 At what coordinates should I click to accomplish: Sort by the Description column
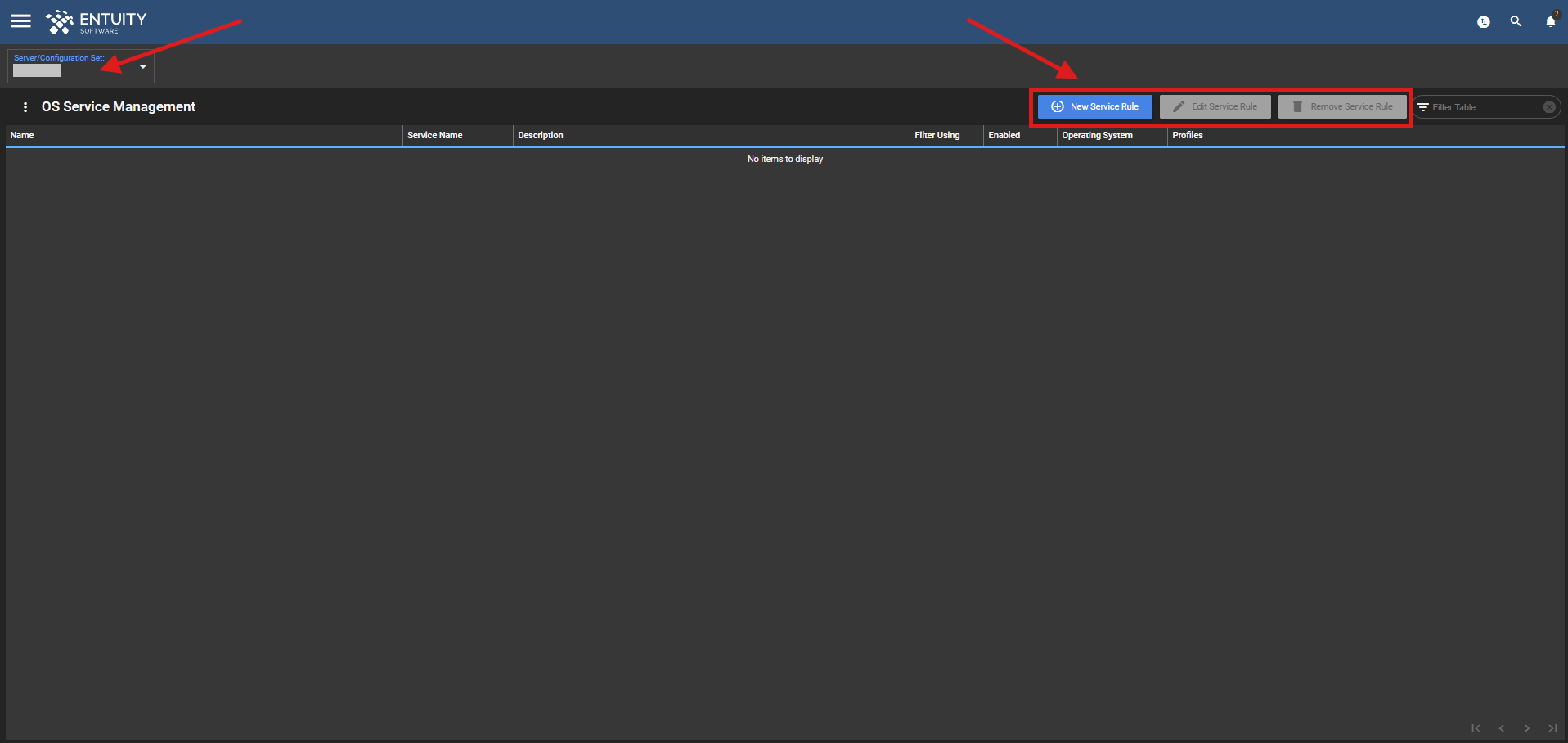[x=711, y=136]
